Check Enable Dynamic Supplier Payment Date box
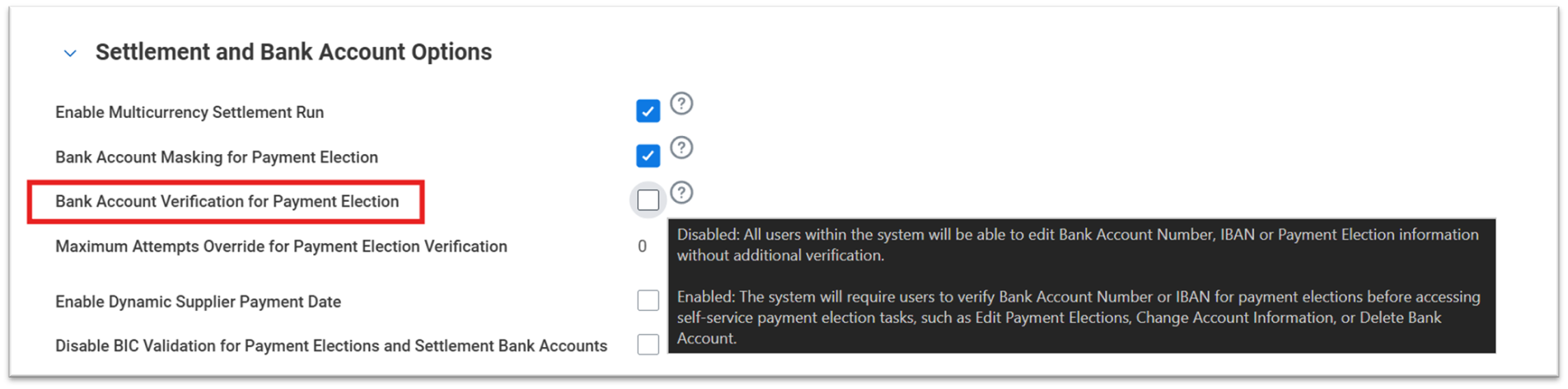This screenshot has width=1568, height=389. pyautogui.click(x=648, y=301)
